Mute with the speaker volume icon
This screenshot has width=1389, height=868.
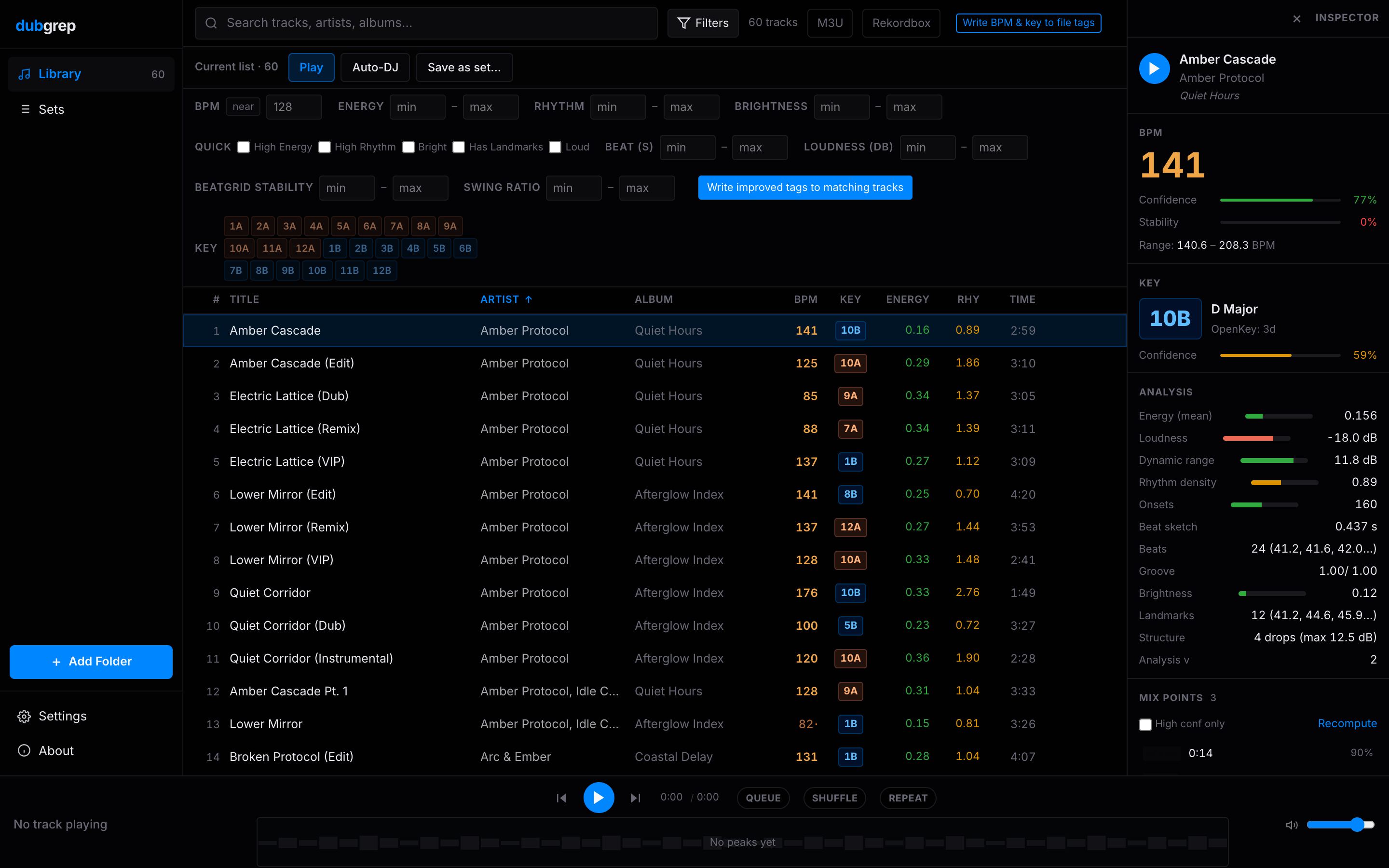1292,825
